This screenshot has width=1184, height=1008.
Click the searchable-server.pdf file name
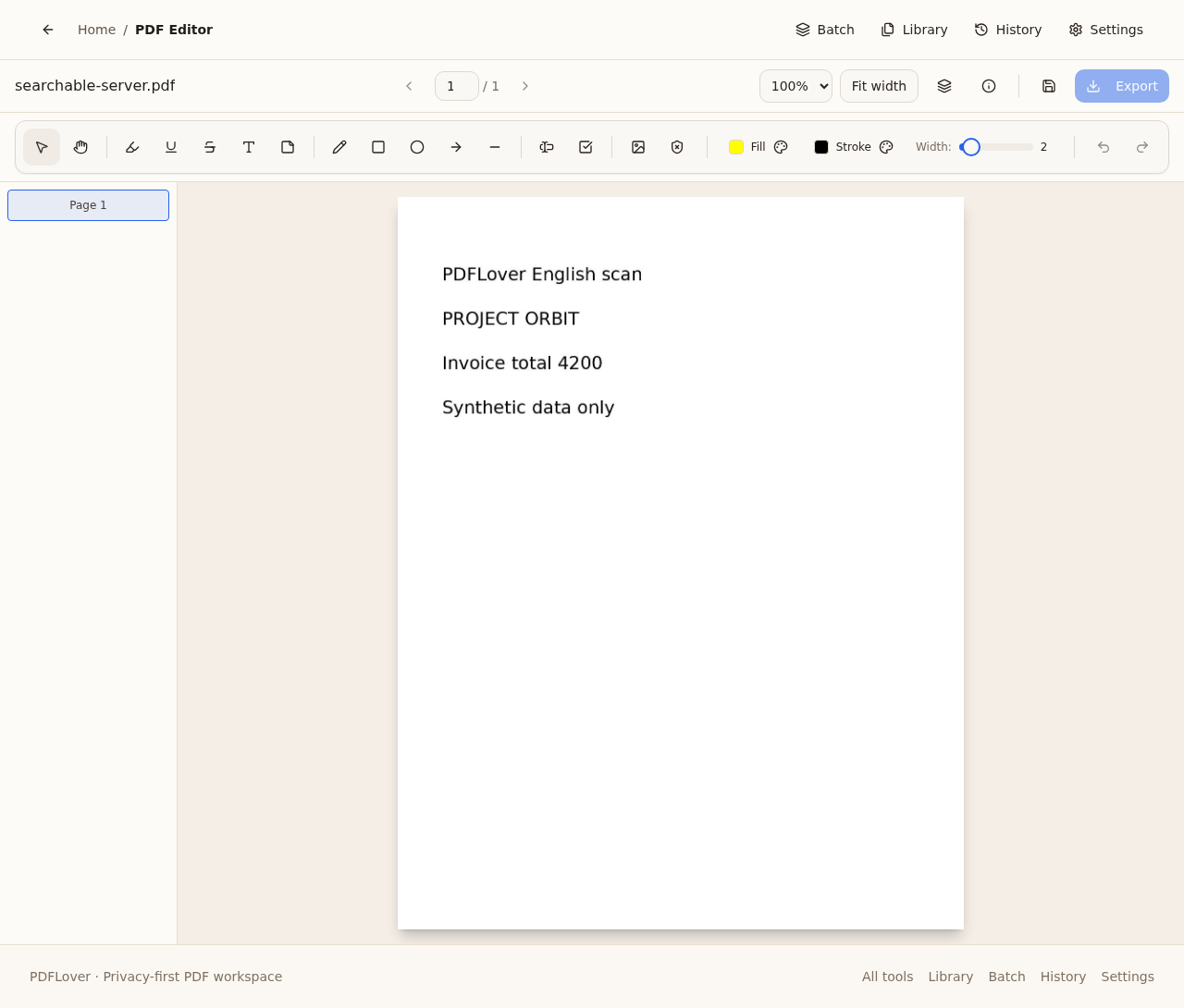94,86
